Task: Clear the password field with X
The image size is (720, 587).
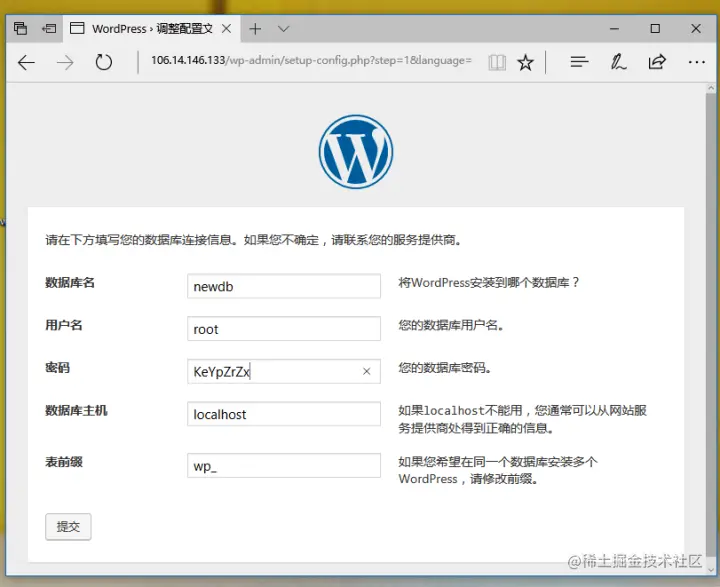Action: click(366, 371)
